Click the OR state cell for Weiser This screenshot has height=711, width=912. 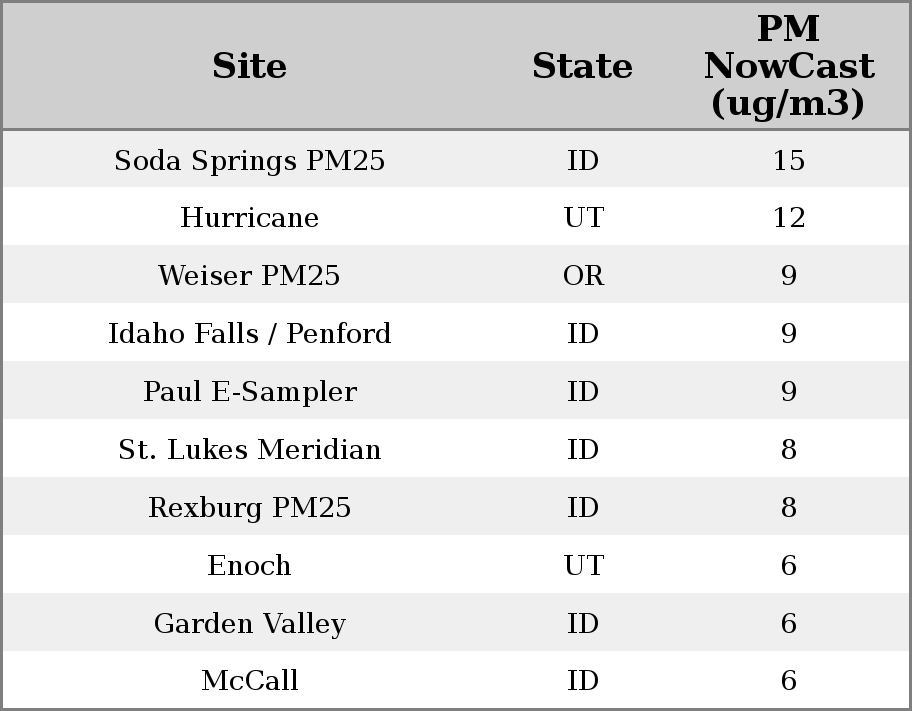pyautogui.click(x=583, y=276)
